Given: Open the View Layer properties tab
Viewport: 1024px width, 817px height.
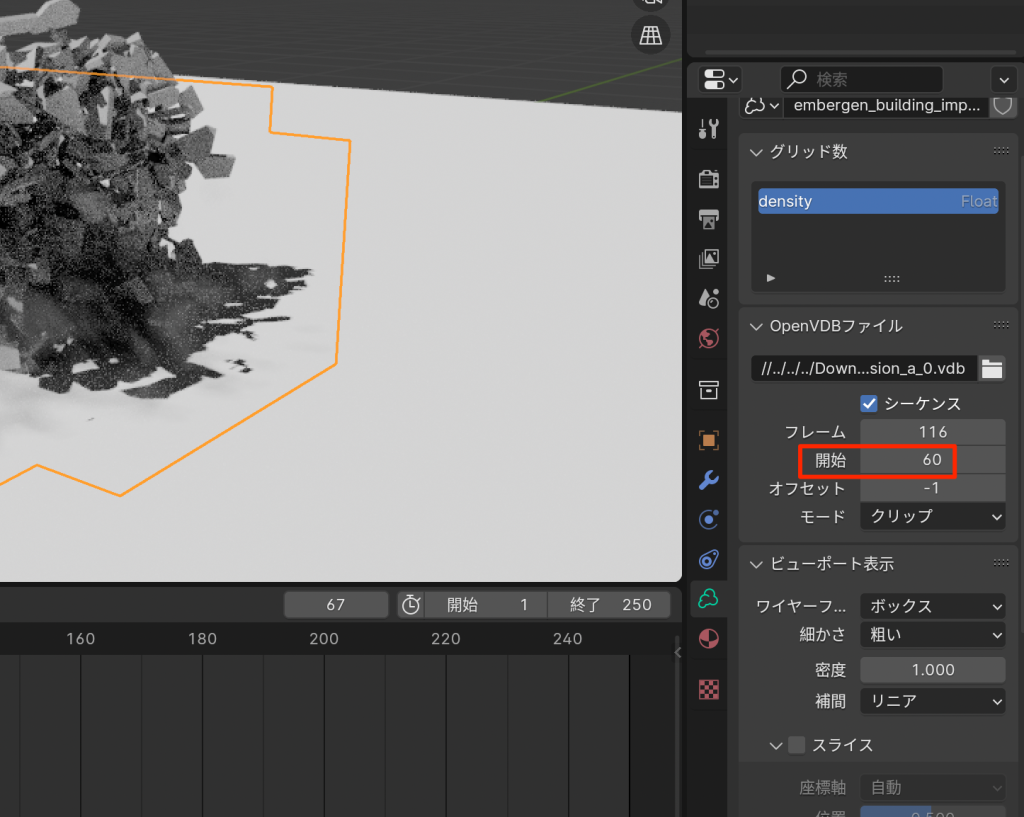Looking at the screenshot, I should pos(709,259).
